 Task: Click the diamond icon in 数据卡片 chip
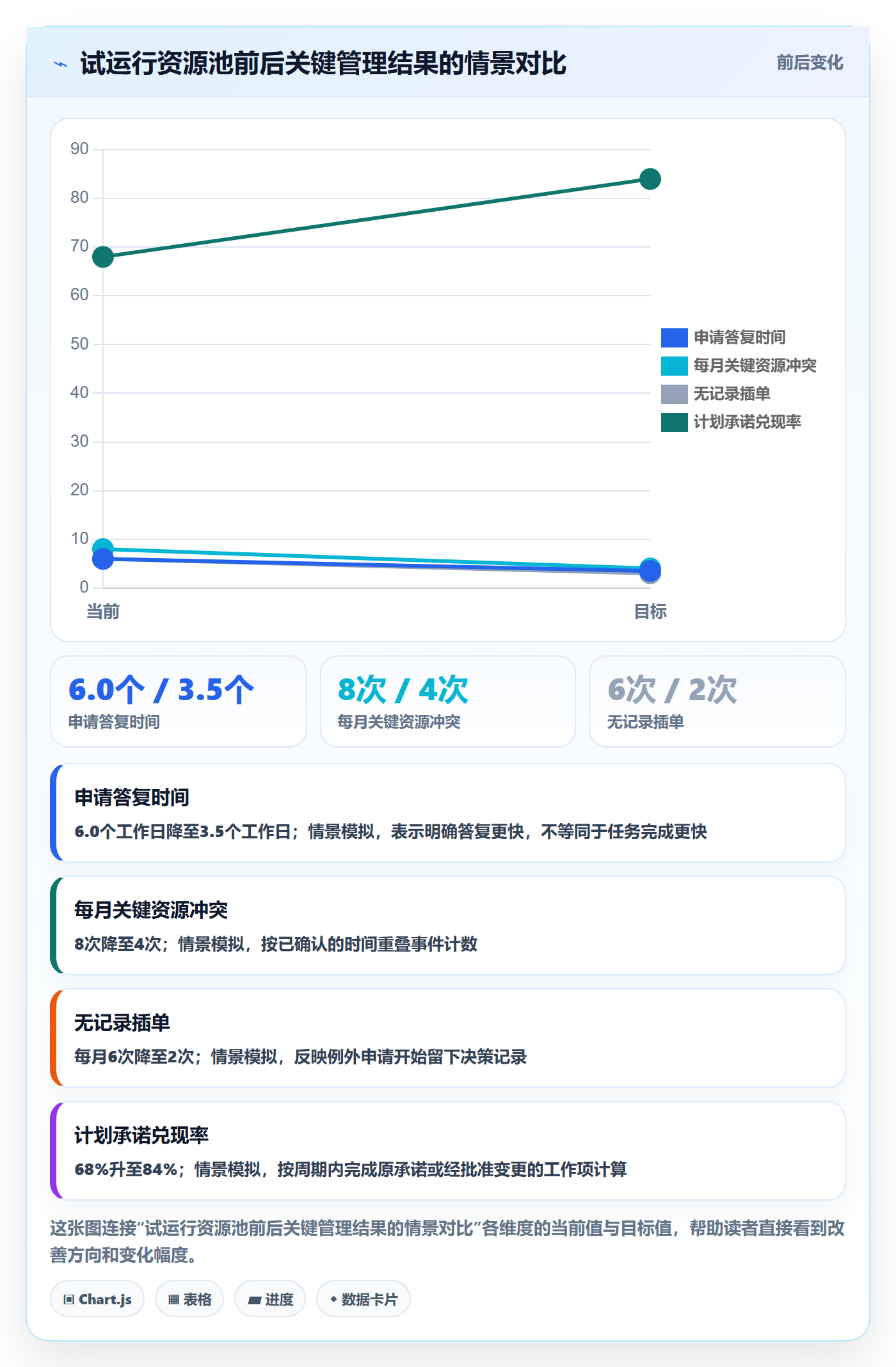click(333, 1299)
